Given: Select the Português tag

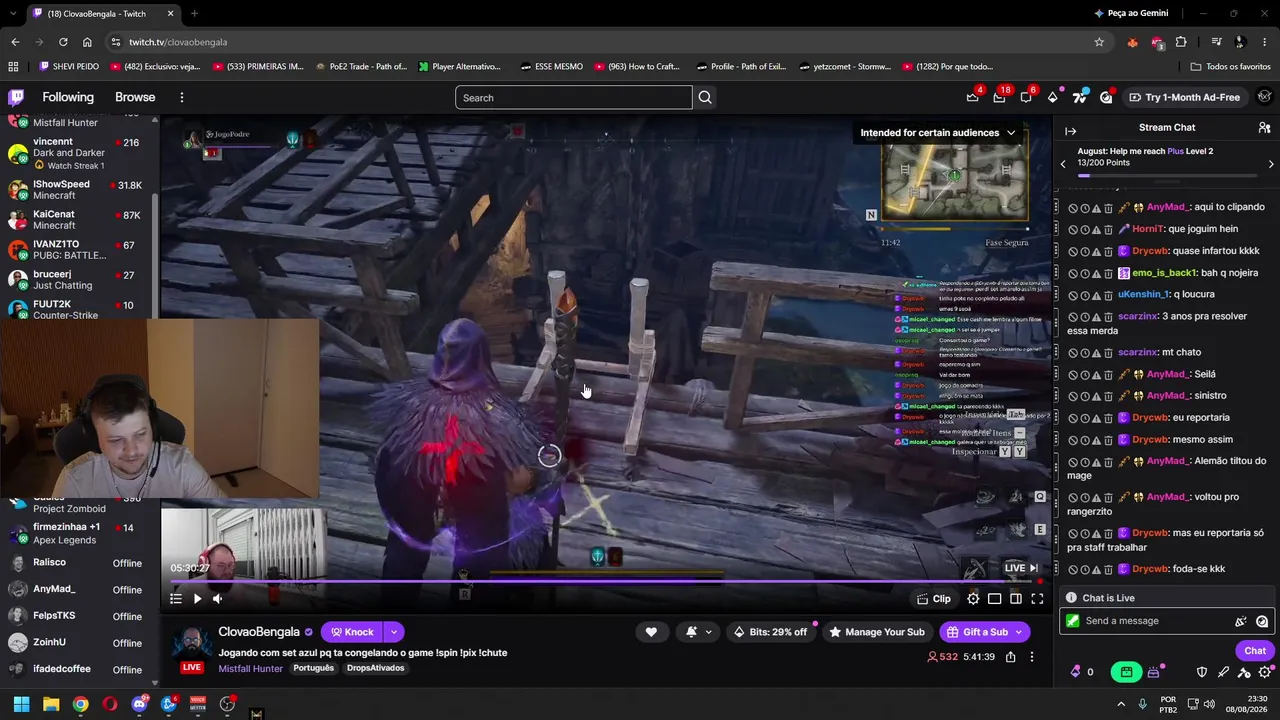Looking at the screenshot, I should (x=313, y=668).
